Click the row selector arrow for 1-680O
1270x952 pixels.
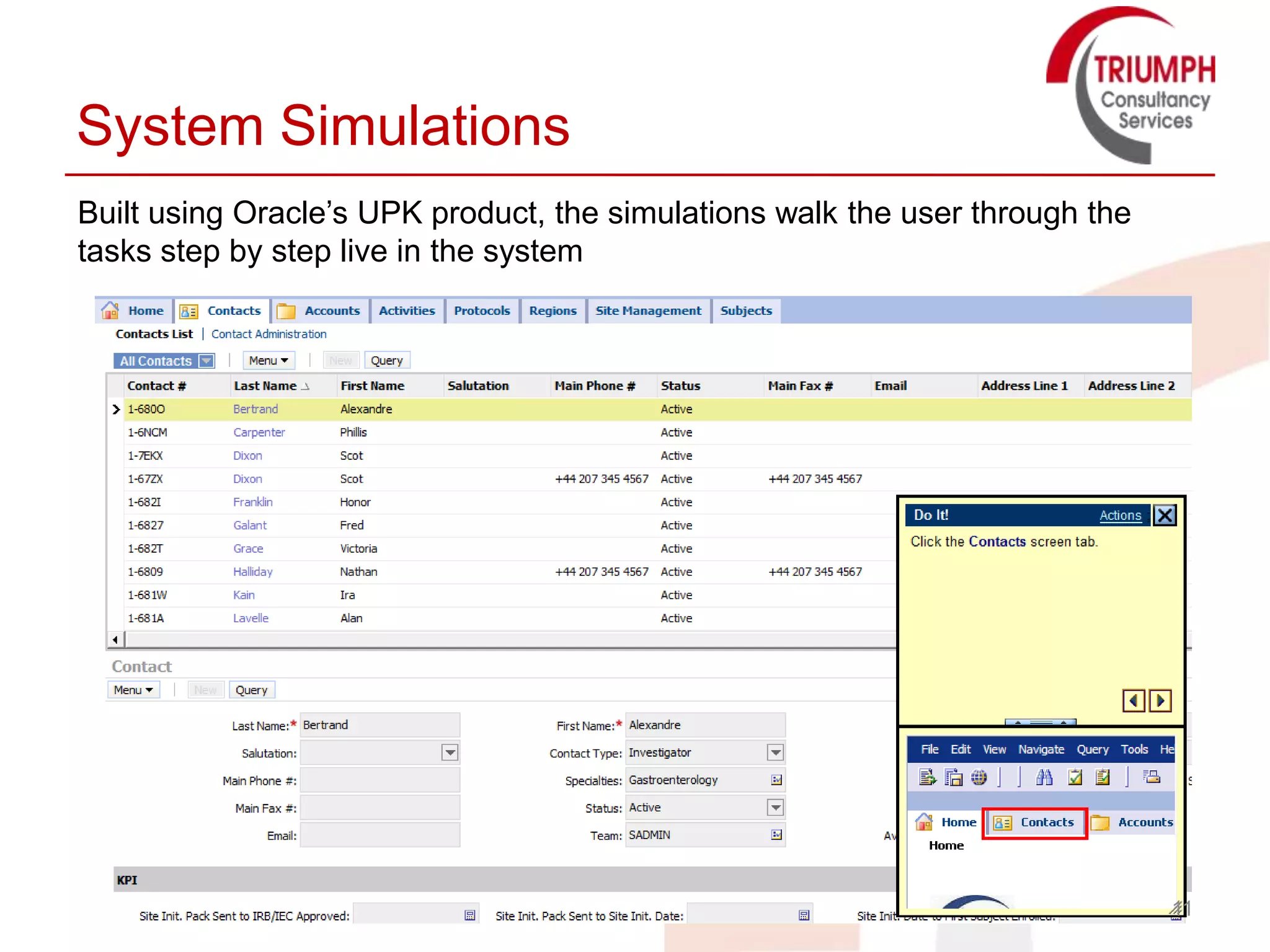[116, 409]
